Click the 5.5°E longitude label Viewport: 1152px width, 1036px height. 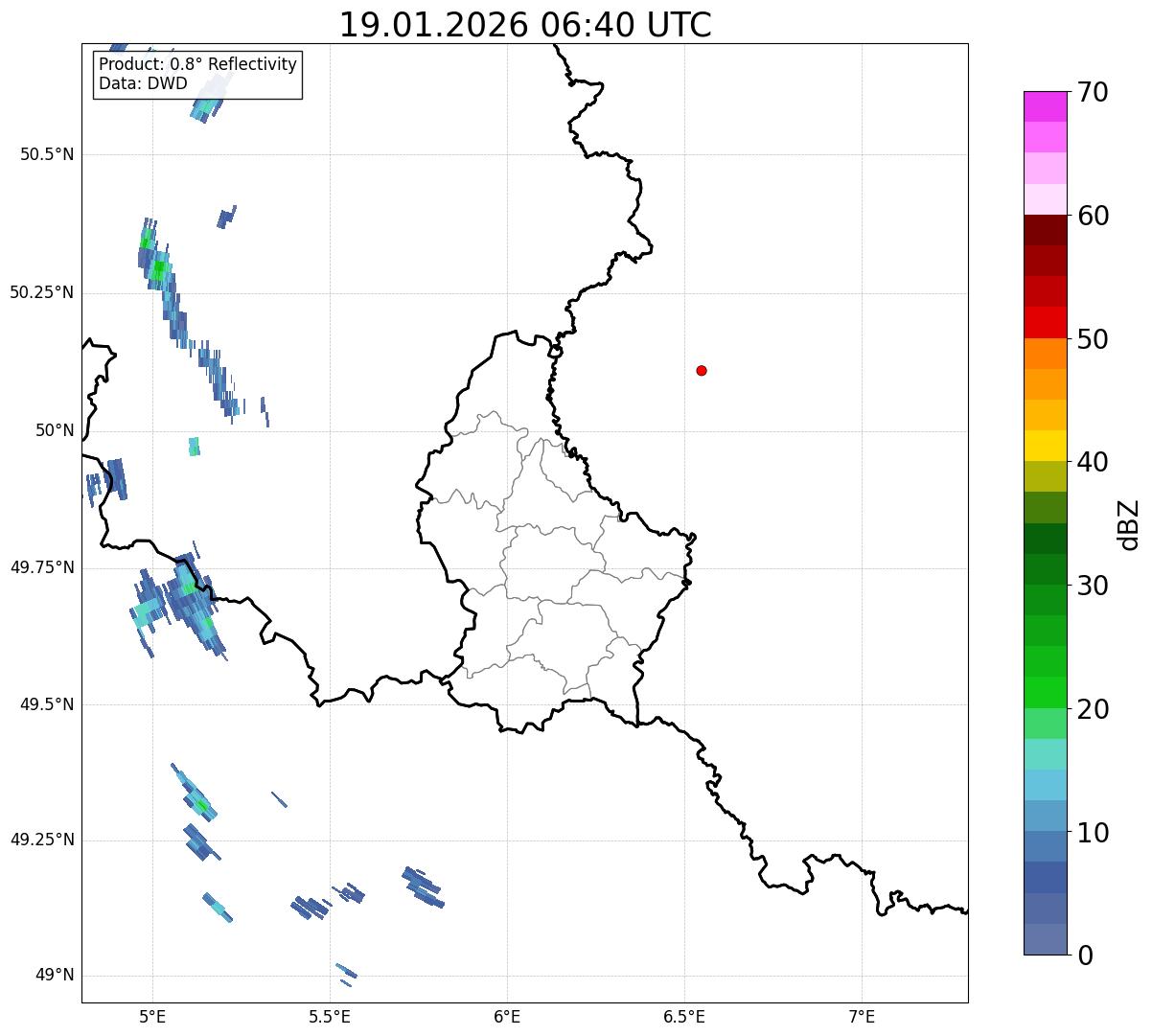click(330, 1016)
